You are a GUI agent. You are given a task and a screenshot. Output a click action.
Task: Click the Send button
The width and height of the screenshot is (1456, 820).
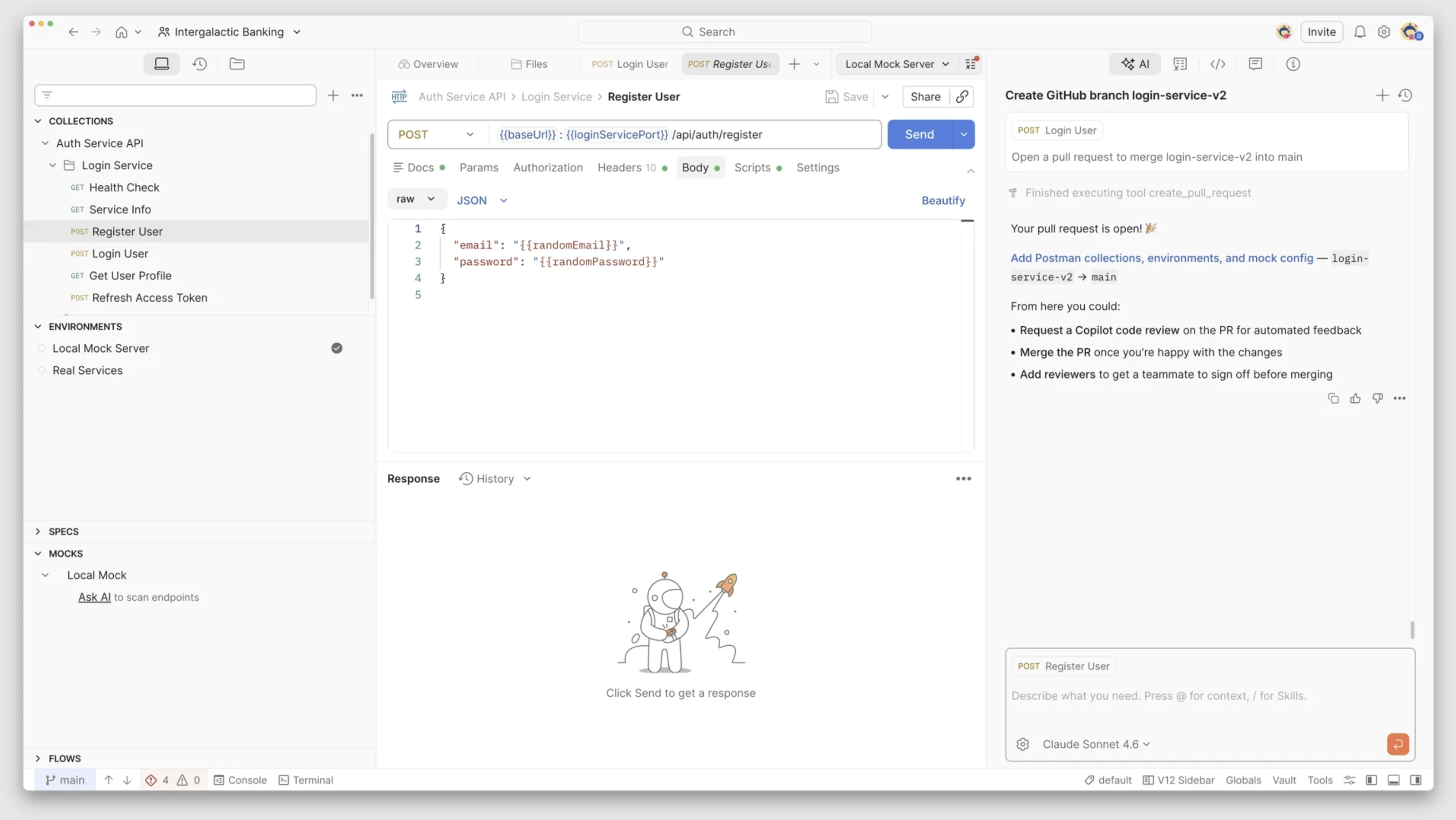[919, 135]
